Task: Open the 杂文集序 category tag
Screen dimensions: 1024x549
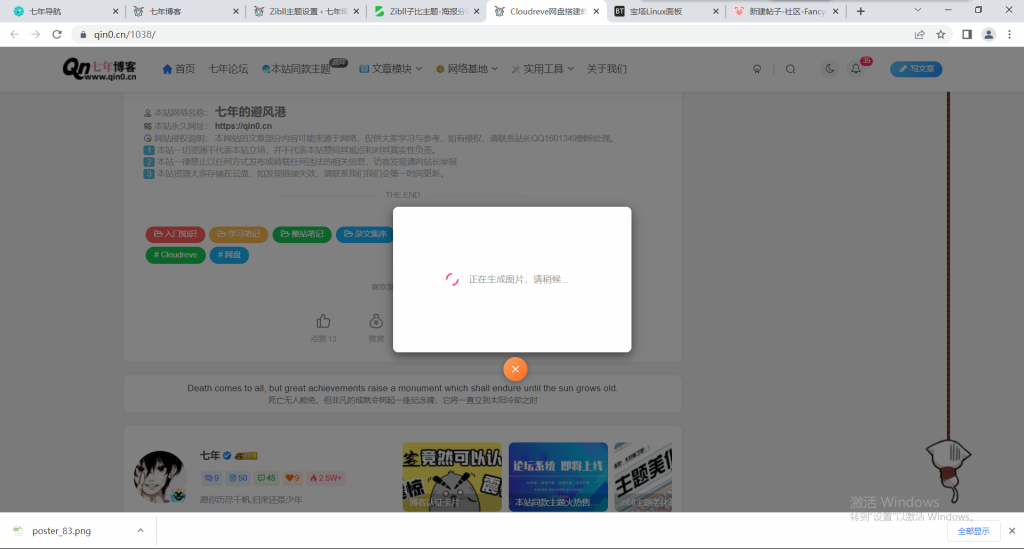Action: [x=365, y=234]
